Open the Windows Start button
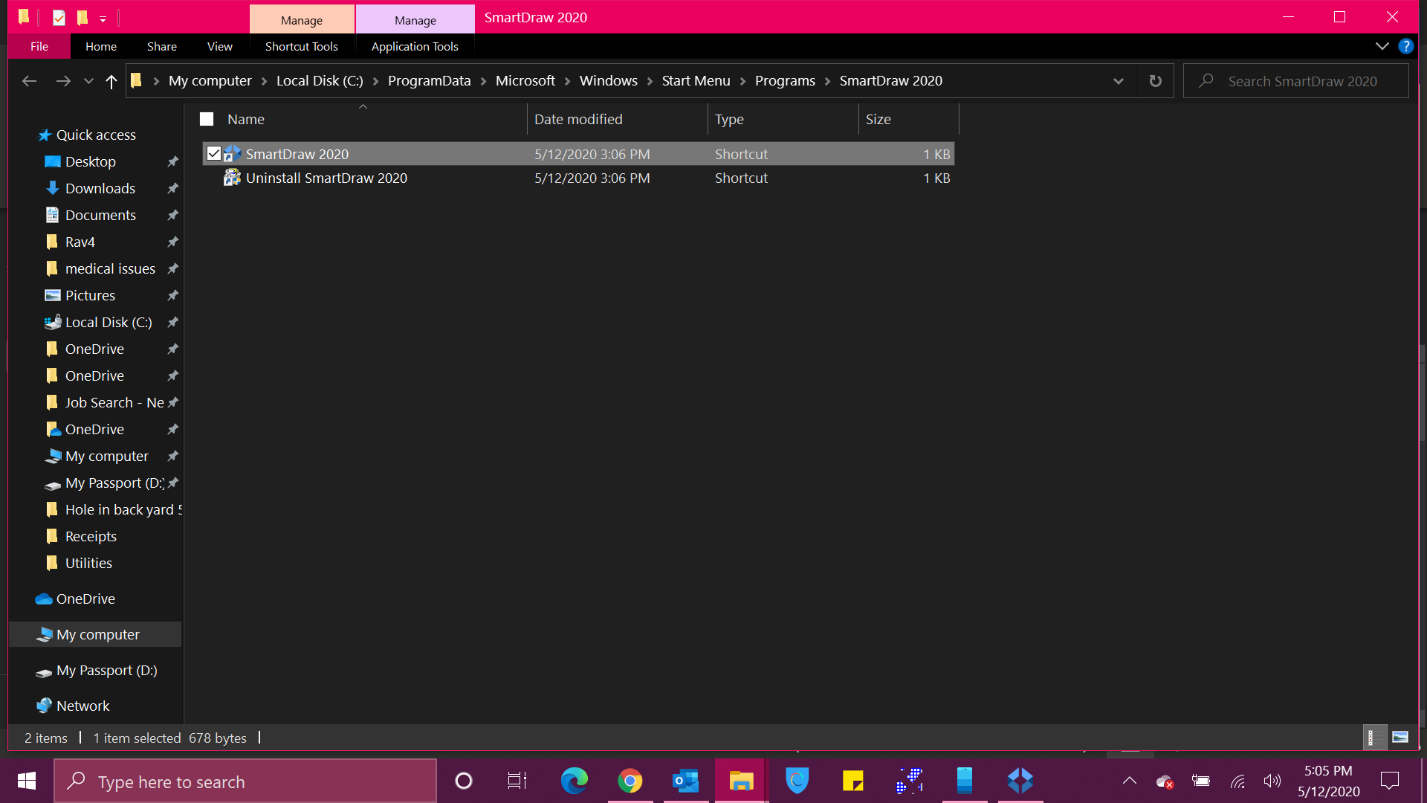The image size is (1427, 803). pos(26,781)
